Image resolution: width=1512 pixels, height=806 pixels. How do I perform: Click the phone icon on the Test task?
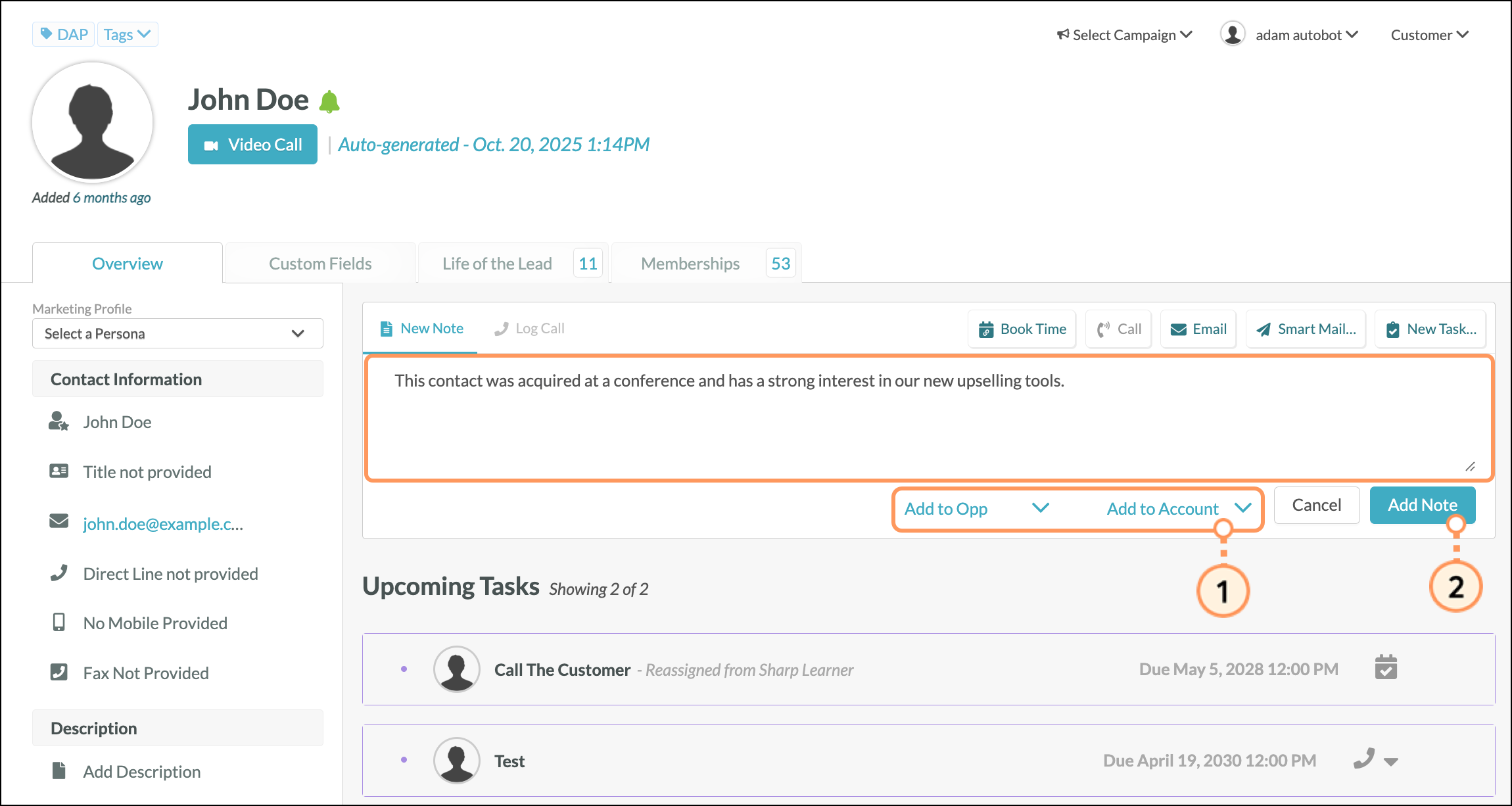point(1364,759)
